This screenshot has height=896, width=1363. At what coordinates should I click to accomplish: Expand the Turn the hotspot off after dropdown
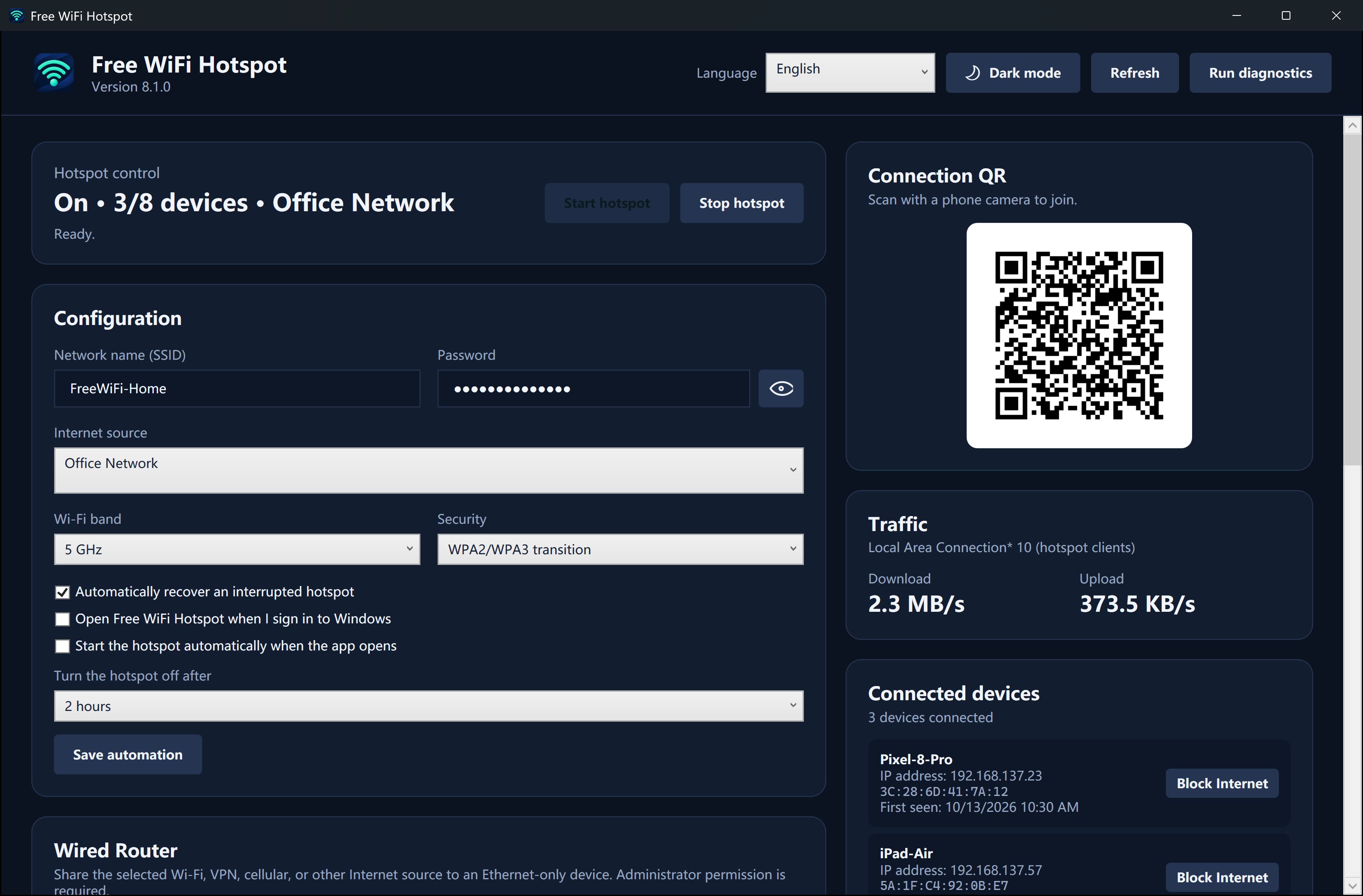click(429, 706)
